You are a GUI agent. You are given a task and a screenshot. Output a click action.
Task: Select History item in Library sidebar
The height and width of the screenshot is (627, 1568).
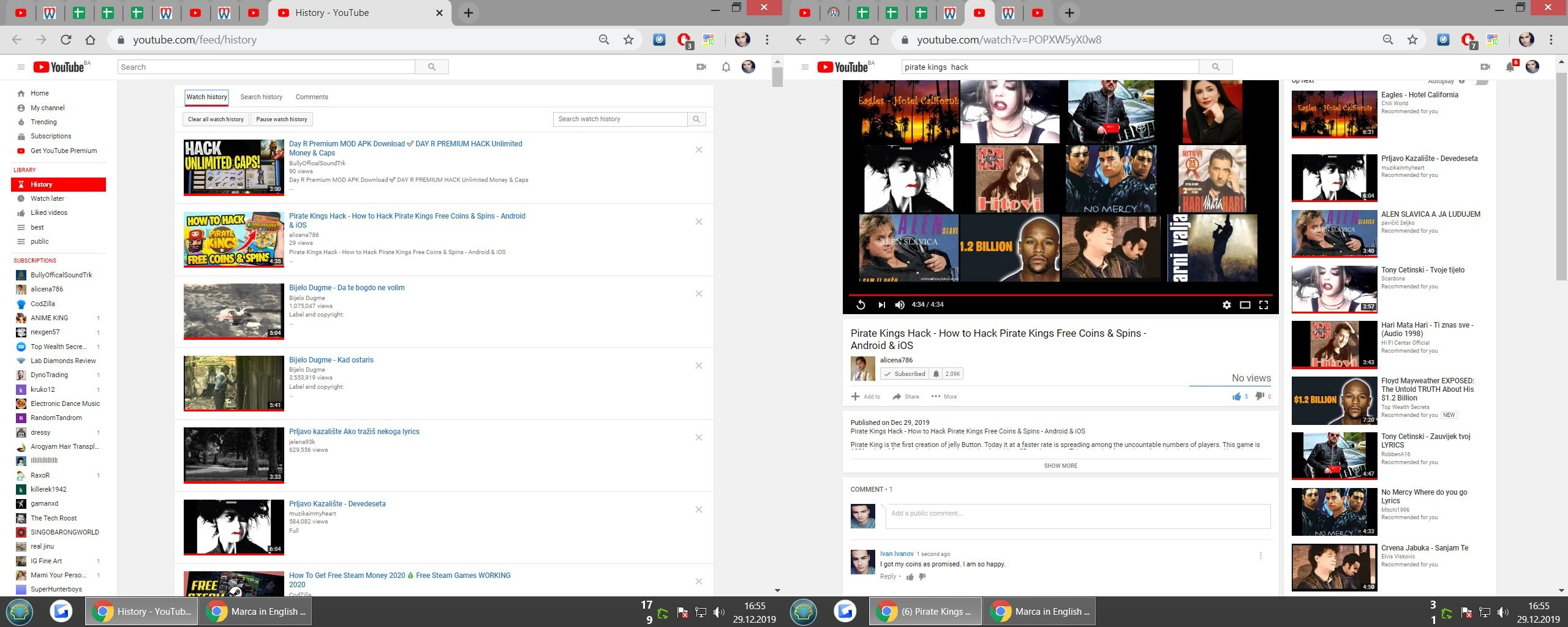pyautogui.click(x=59, y=184)
